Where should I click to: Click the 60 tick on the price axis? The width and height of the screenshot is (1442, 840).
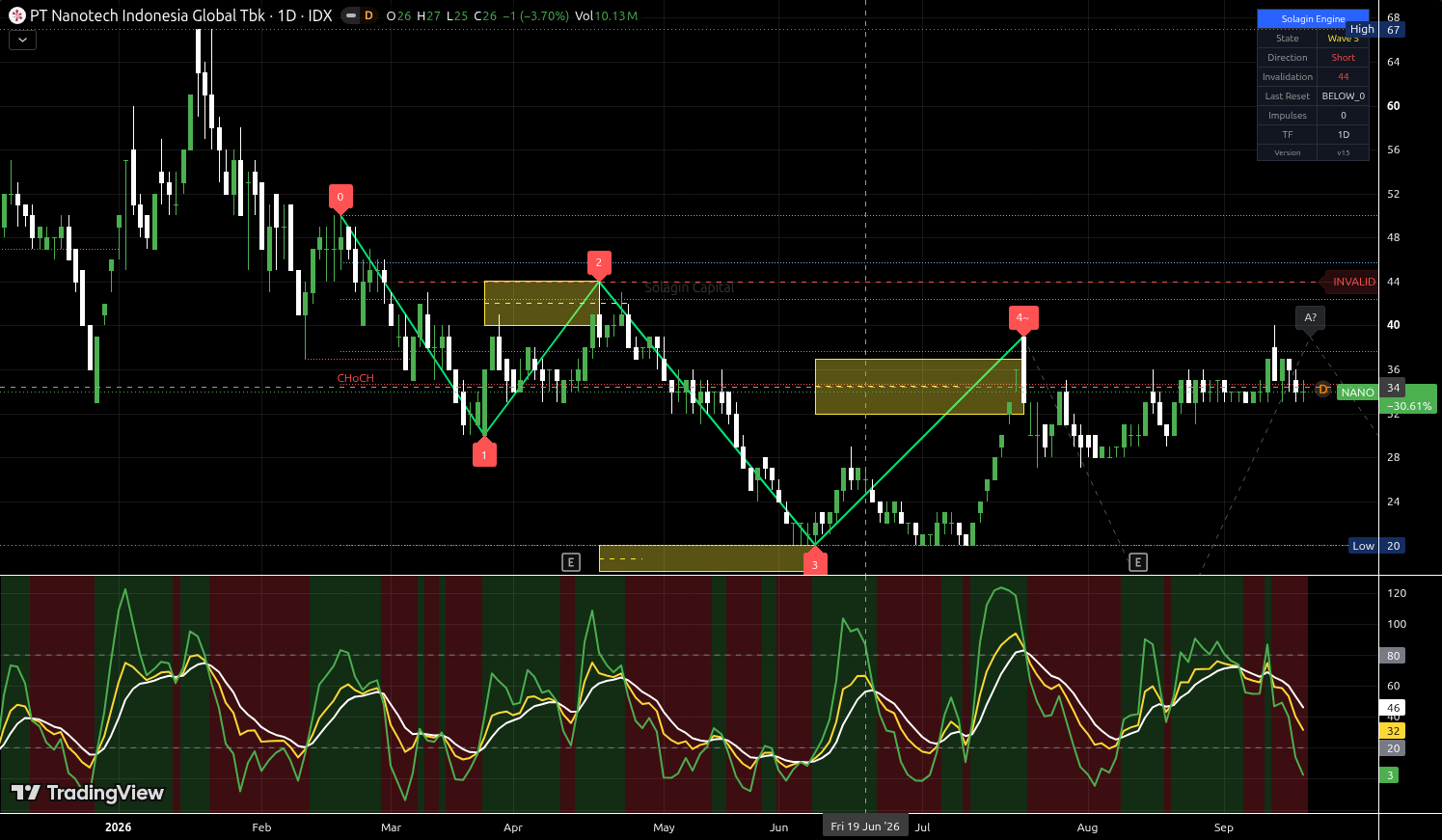pyautogui.click(x=1393, y=106)
